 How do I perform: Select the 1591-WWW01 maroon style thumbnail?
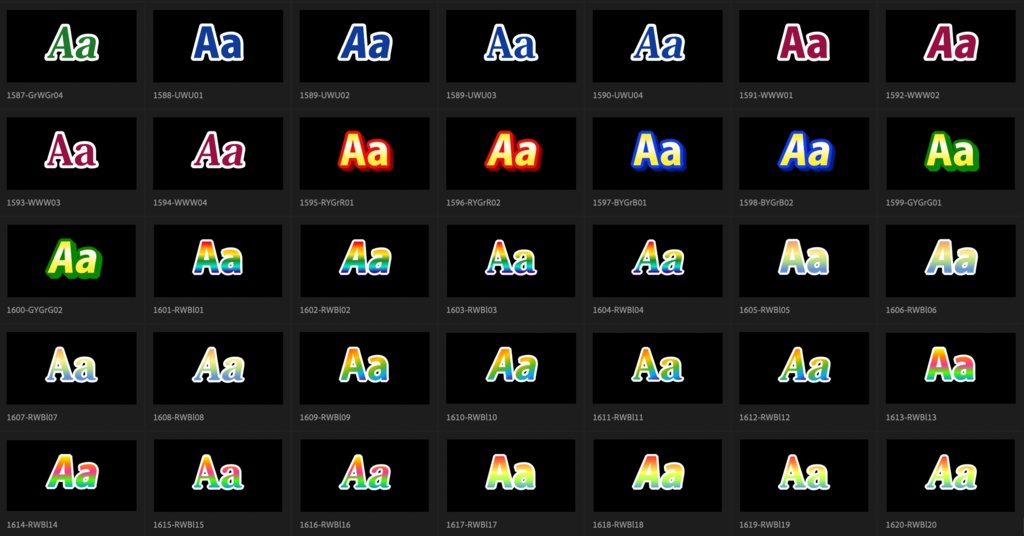804,46
